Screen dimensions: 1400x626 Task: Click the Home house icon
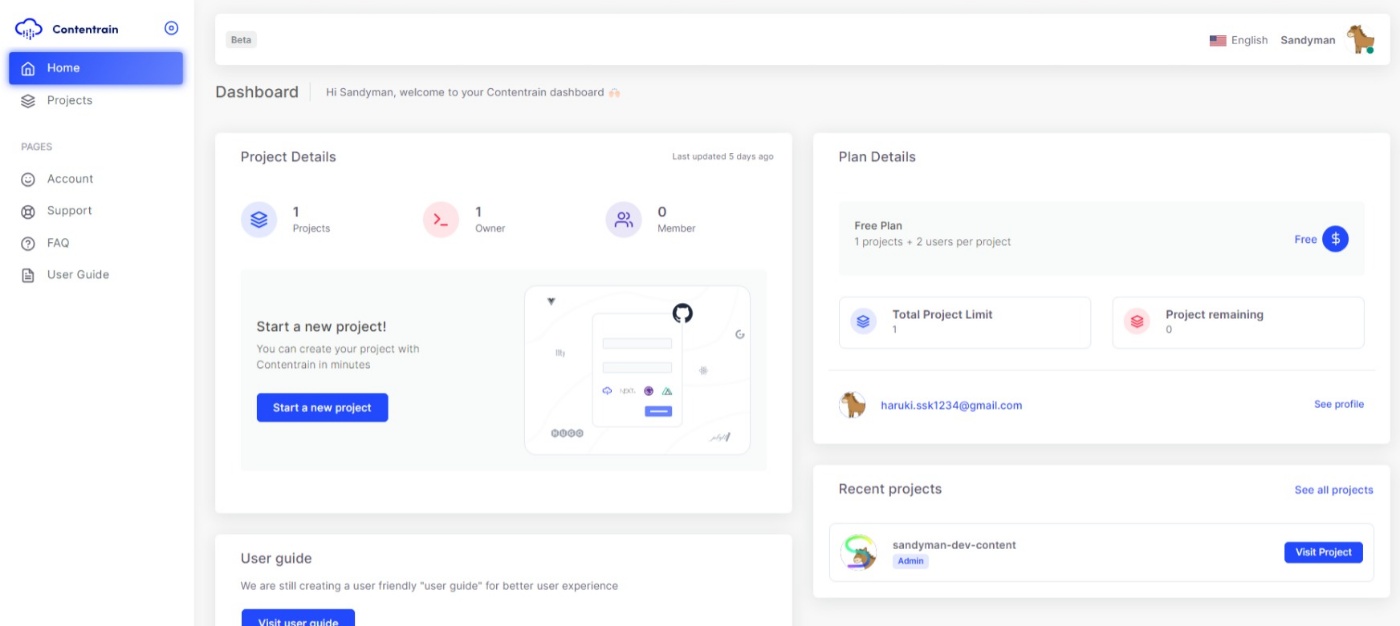28,68
